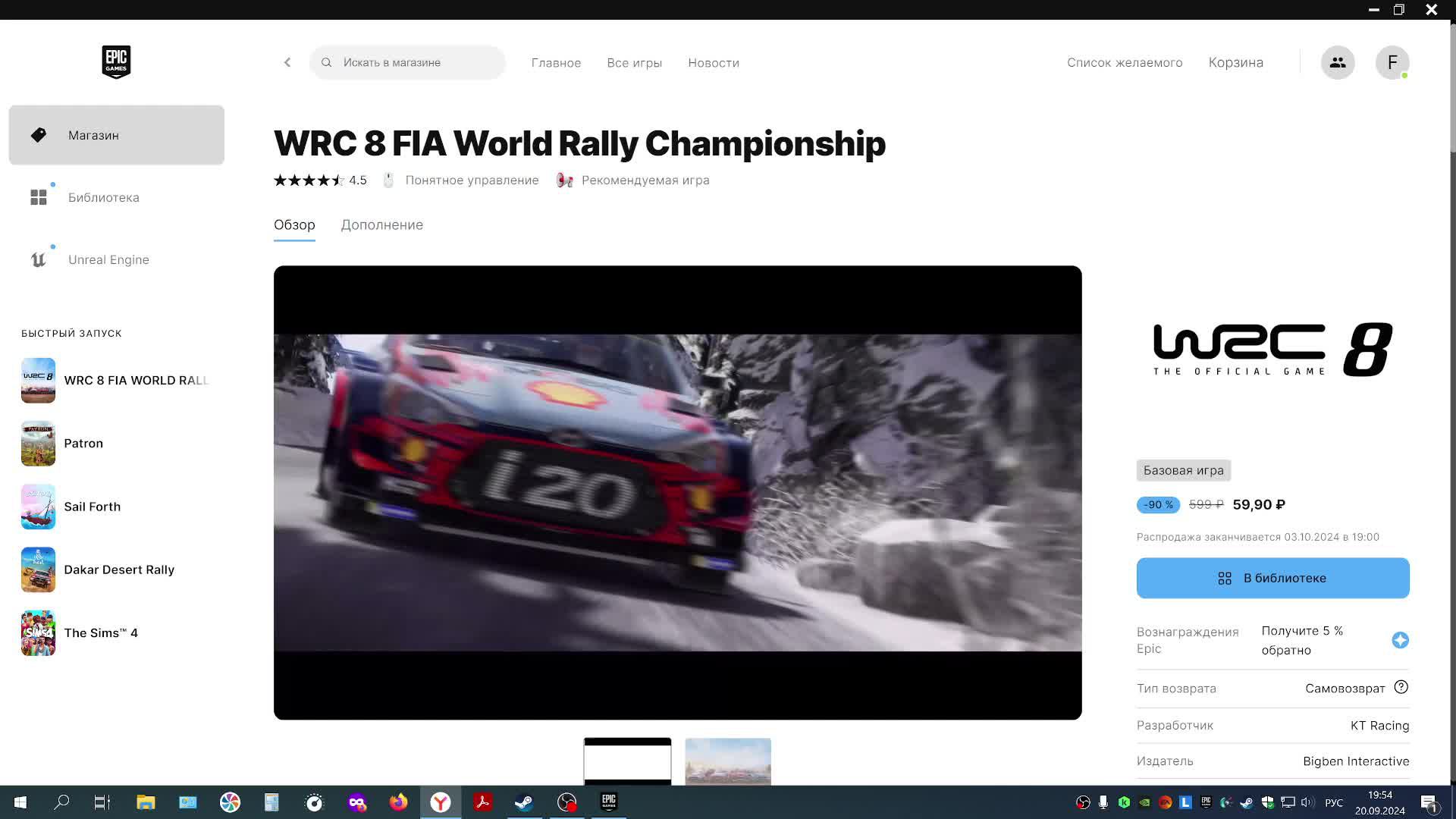Switch to the Дополнение tab
Screen dimensions: 1456x819
click(381, 224)
